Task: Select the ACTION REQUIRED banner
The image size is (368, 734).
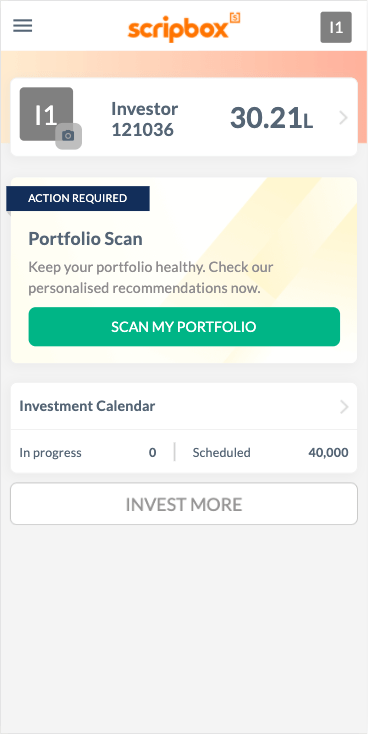Action: 78,198
